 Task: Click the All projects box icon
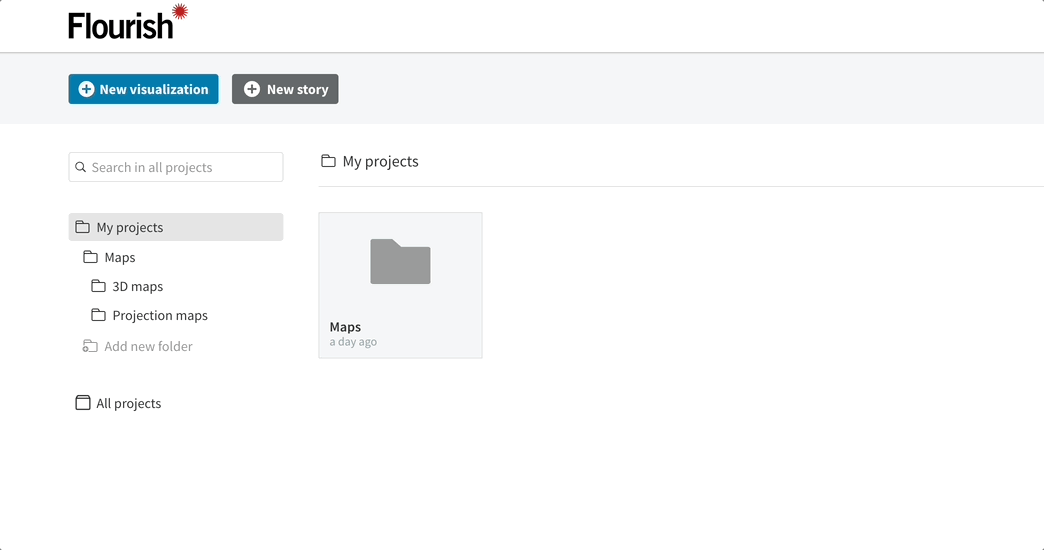[x=83, y=403]
